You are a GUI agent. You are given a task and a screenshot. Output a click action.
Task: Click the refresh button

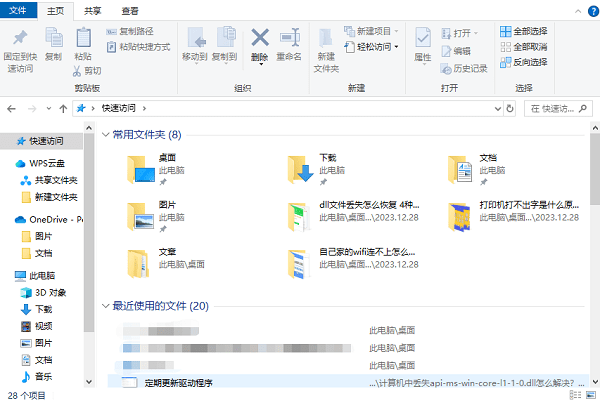coord(510,109)
